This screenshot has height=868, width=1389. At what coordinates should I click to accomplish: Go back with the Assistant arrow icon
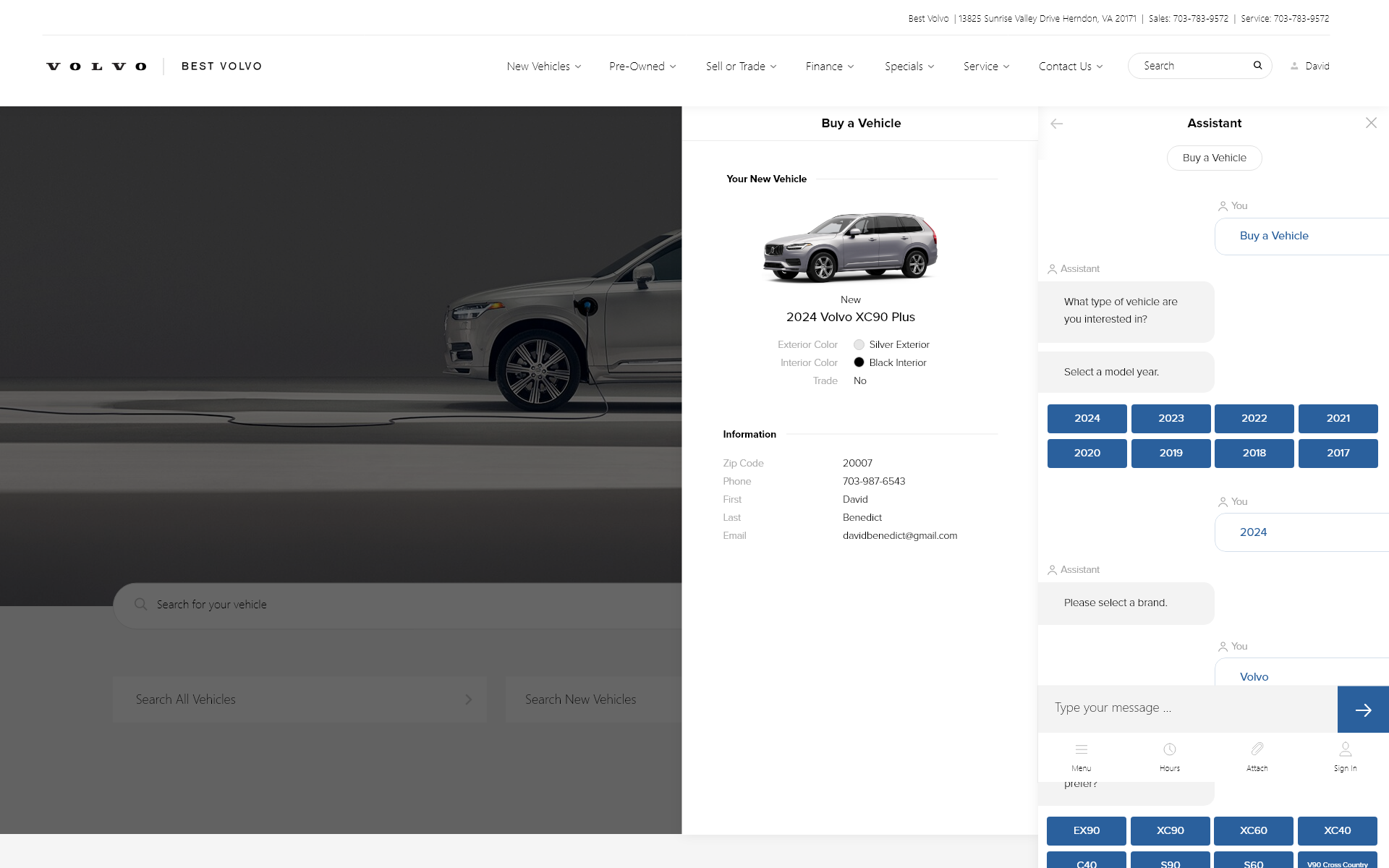tap(1057, 124)
